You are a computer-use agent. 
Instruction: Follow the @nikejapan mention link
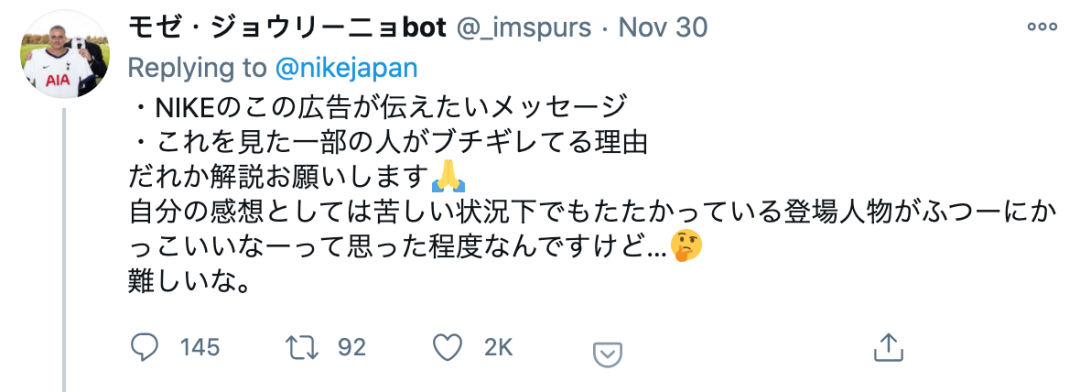click(x=346, y=68)
